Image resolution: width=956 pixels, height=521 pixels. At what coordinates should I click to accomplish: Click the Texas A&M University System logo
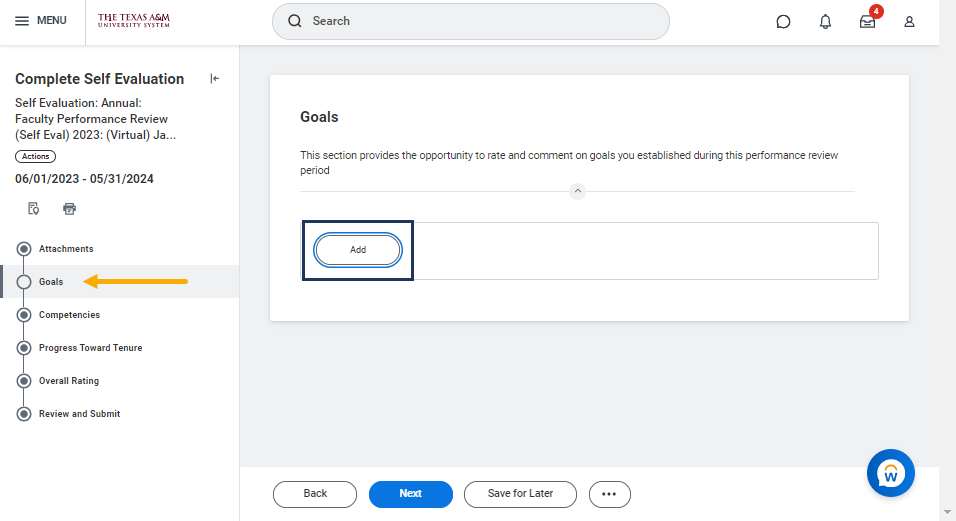click(134, 21)
